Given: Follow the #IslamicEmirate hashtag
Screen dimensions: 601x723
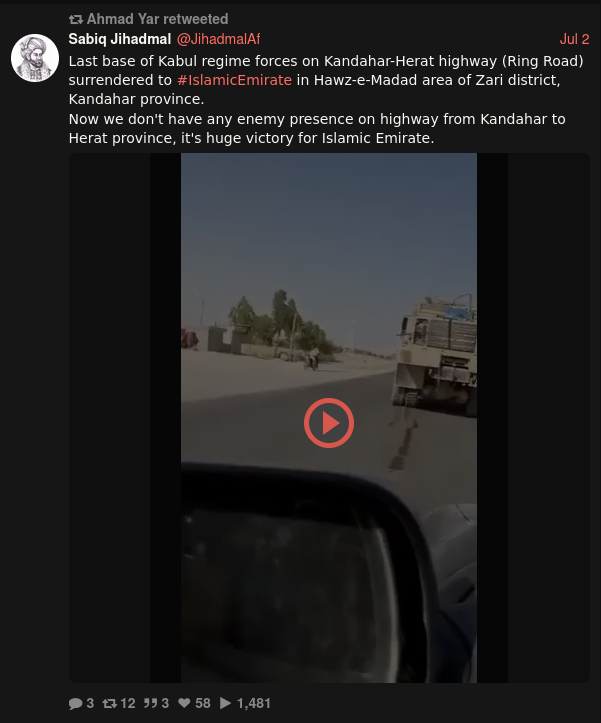Looking at the screenshot, I should click(234, 80).
